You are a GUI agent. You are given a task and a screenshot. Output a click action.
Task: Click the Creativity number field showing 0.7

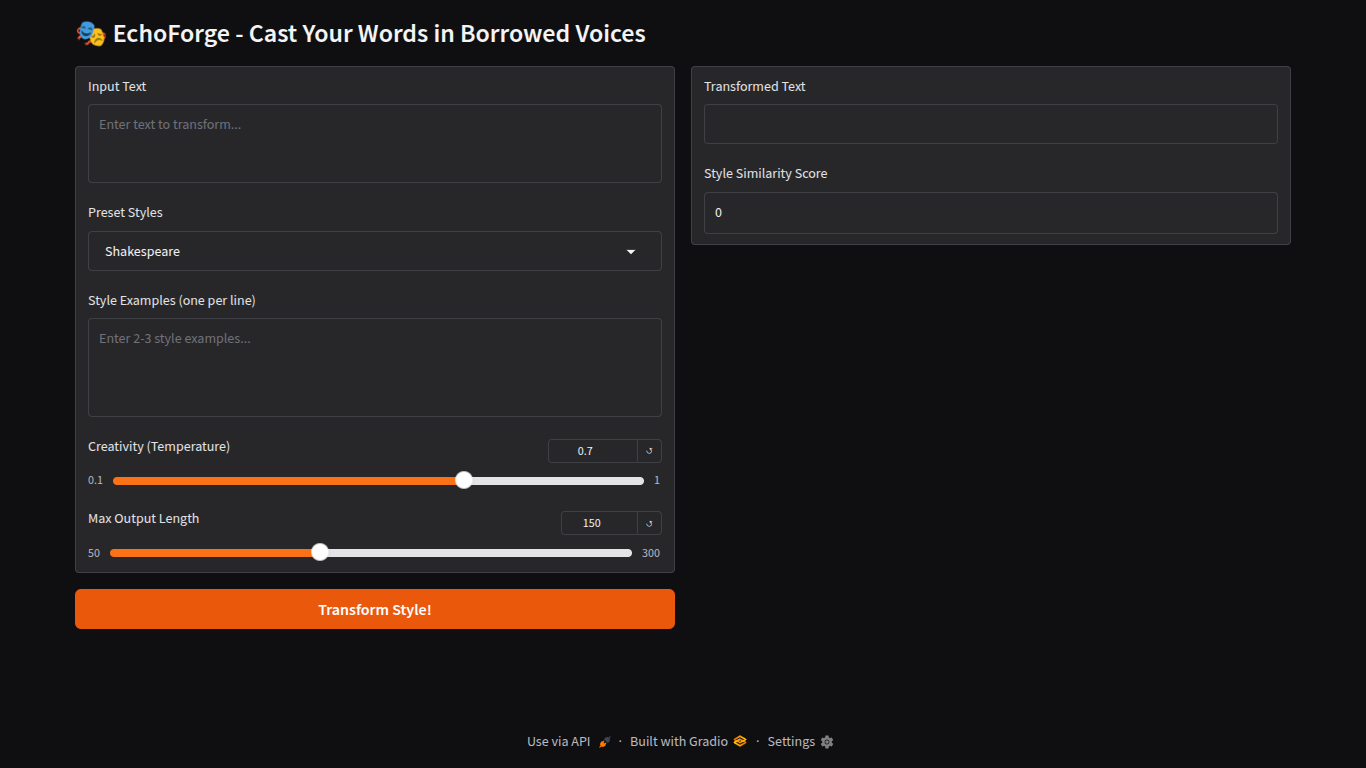pyautogui.click(x=592, y=451)
